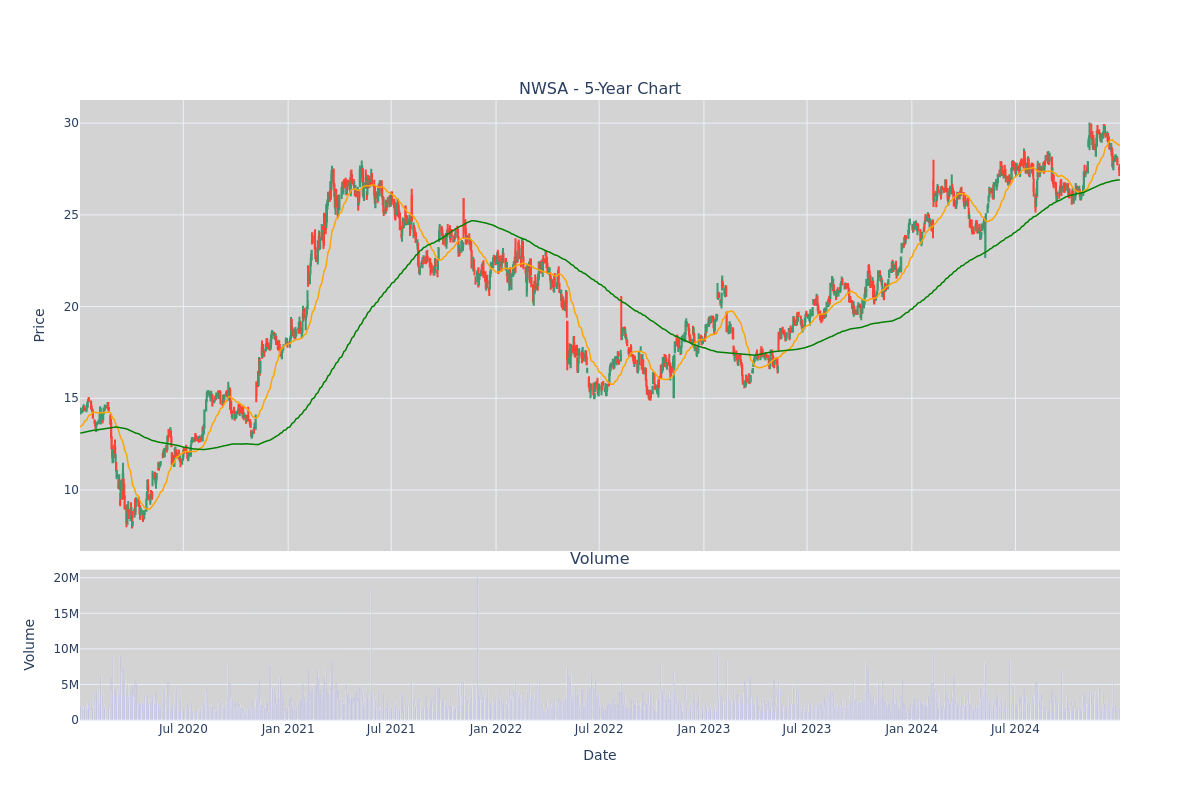Click the "Jul 2021" date tick
The height and width of the screenshot is (800, 1200).
(x=391, y=729)
